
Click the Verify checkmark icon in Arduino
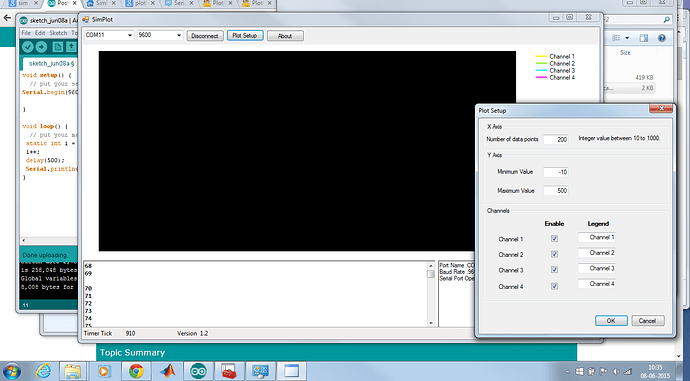pyautogui.click(x=28, y=47)
